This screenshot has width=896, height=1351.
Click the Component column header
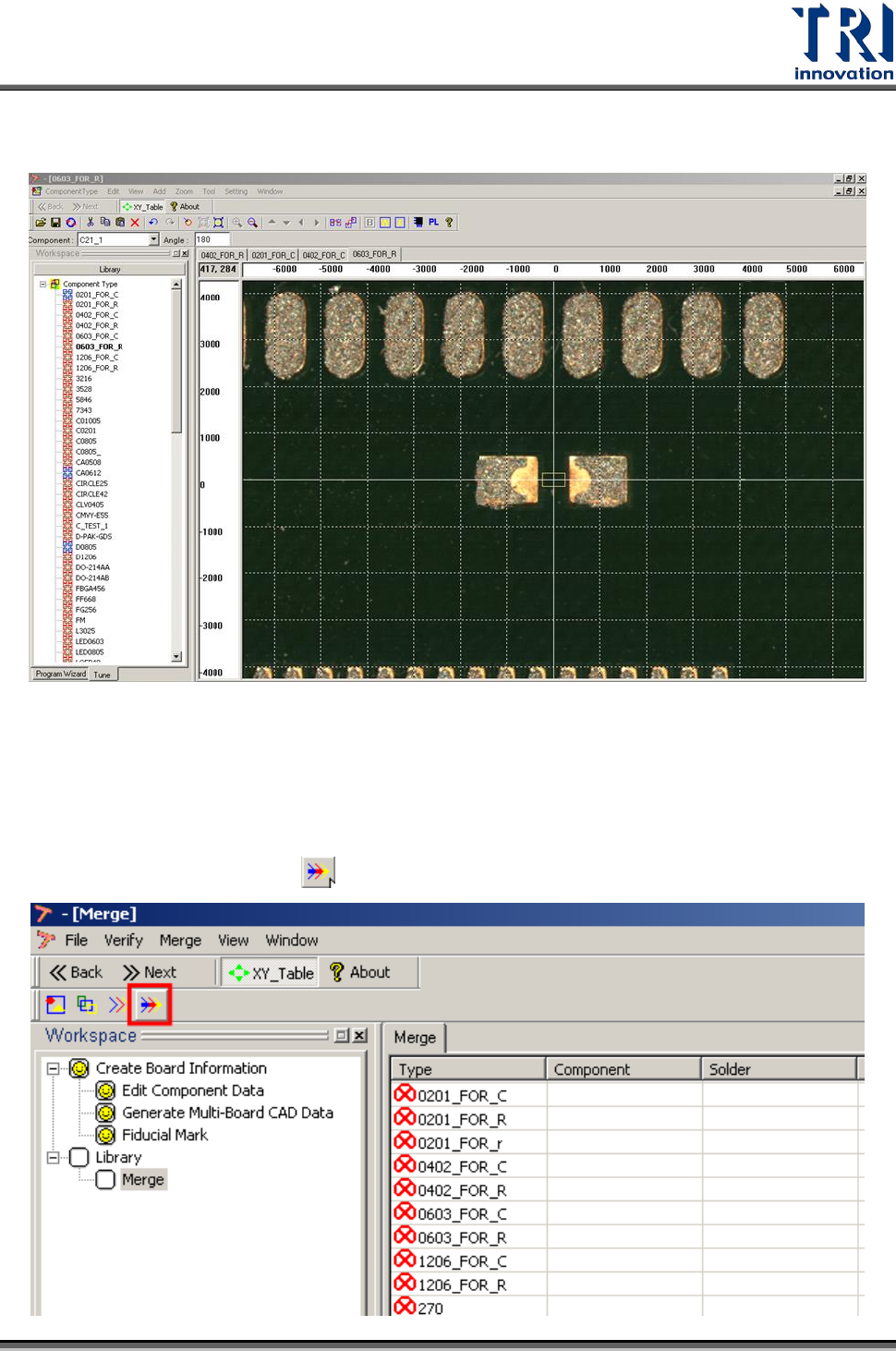[624, 1069]
